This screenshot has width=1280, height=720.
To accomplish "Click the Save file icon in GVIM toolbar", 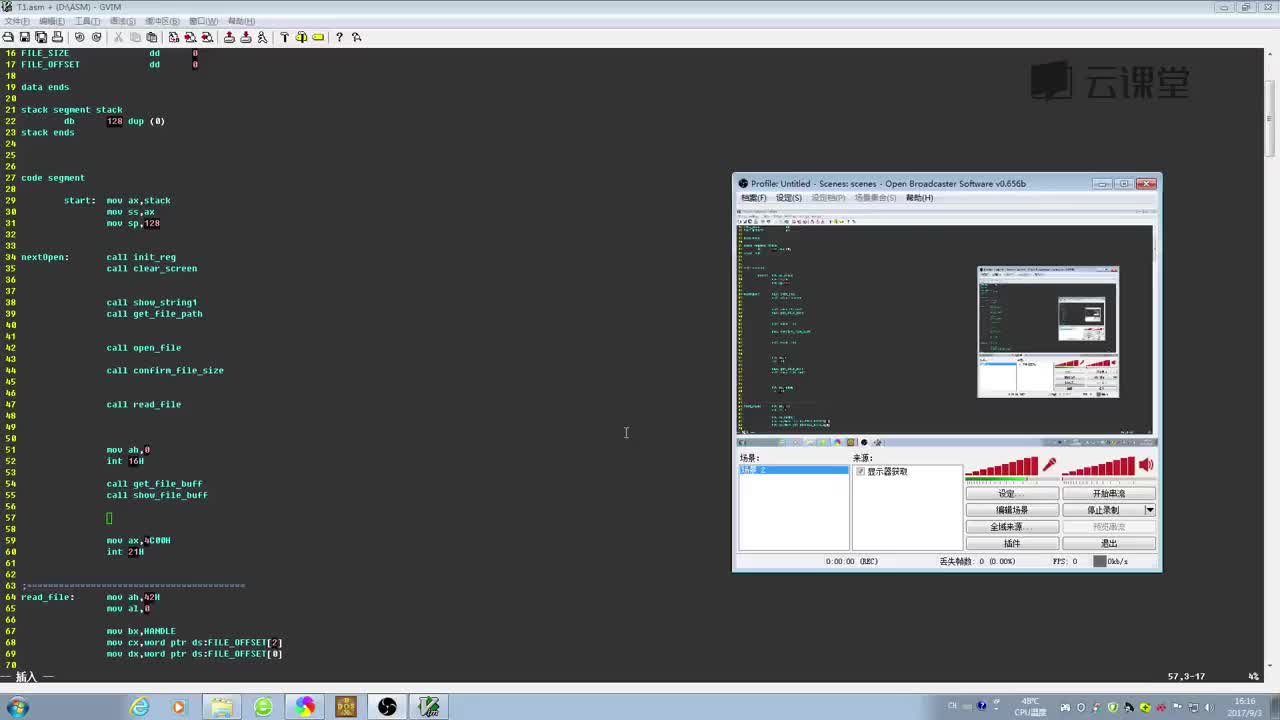I will 25,37.
